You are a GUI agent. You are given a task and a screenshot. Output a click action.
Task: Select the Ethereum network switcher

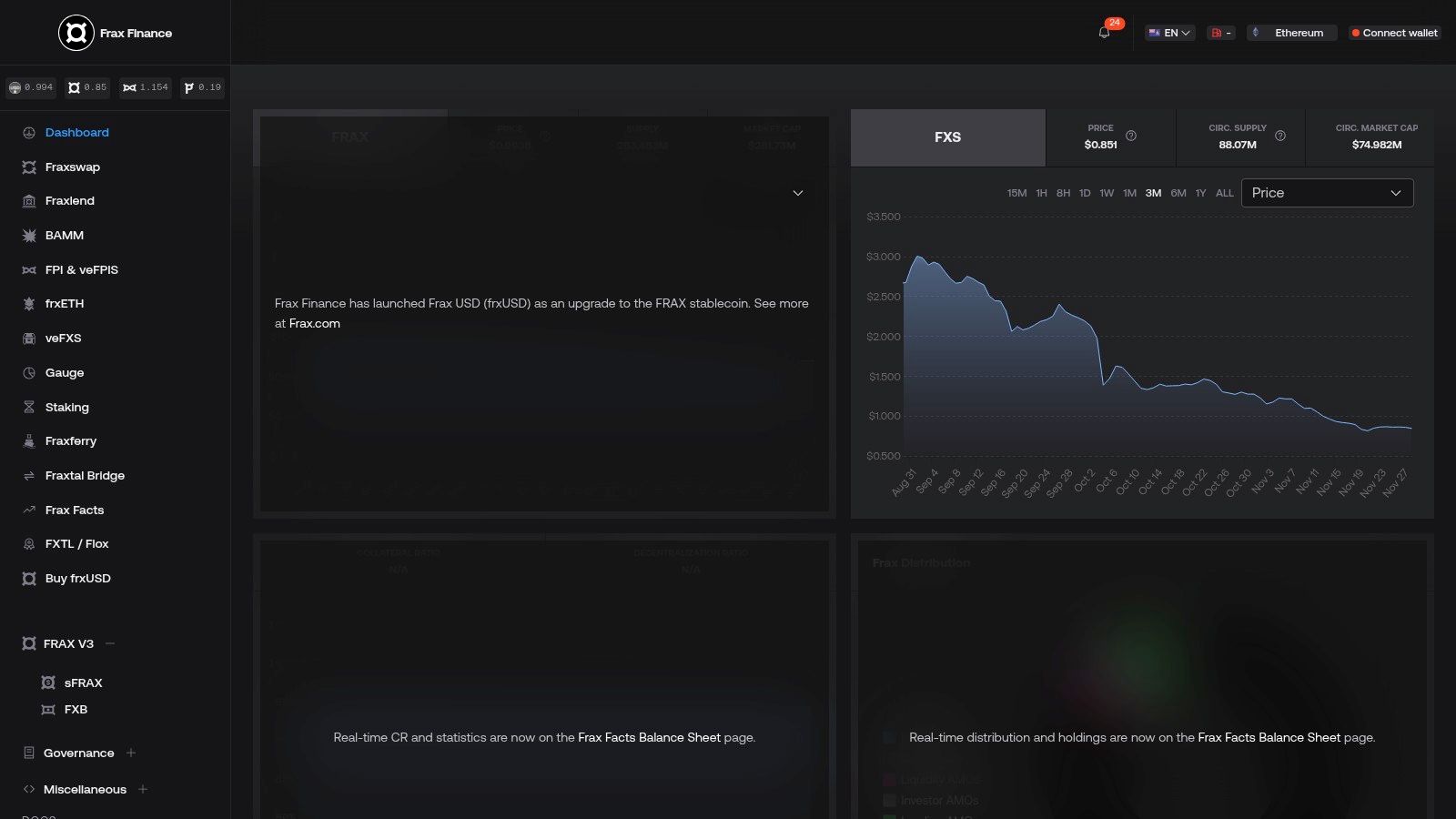click(x=1291, y=32)
